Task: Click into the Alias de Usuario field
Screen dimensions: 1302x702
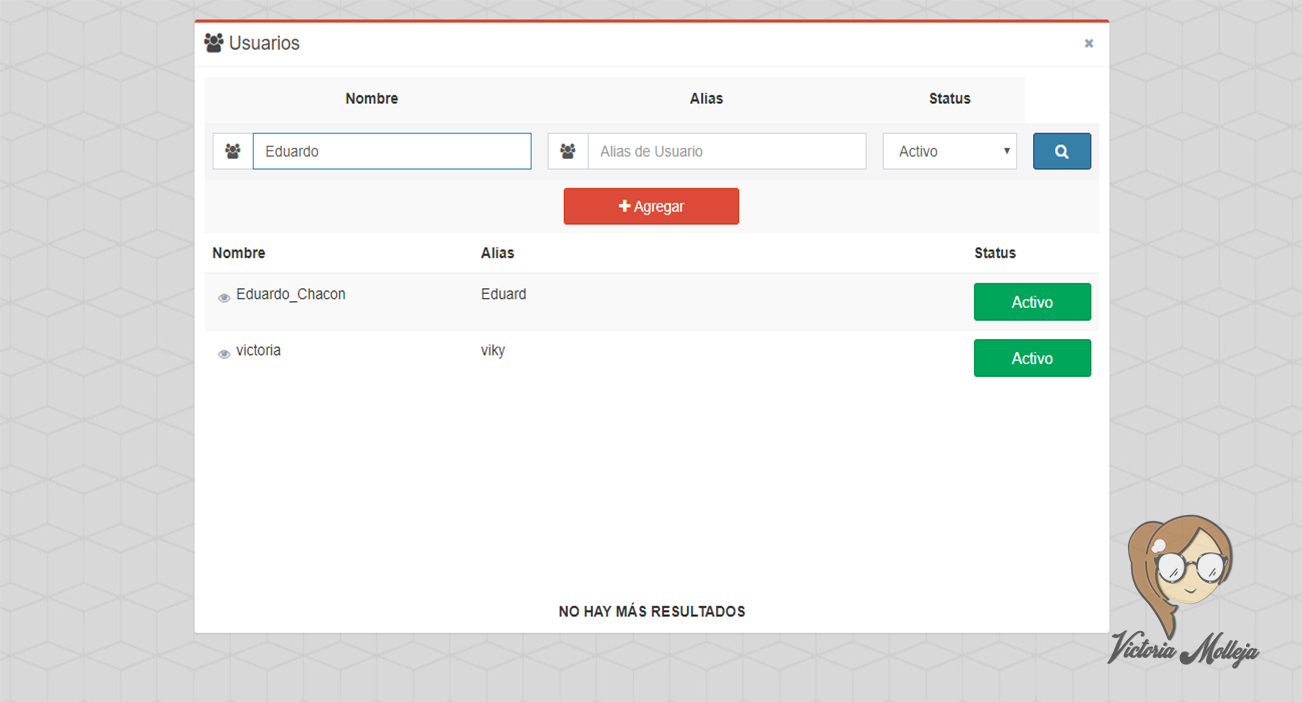Action: 726,151
